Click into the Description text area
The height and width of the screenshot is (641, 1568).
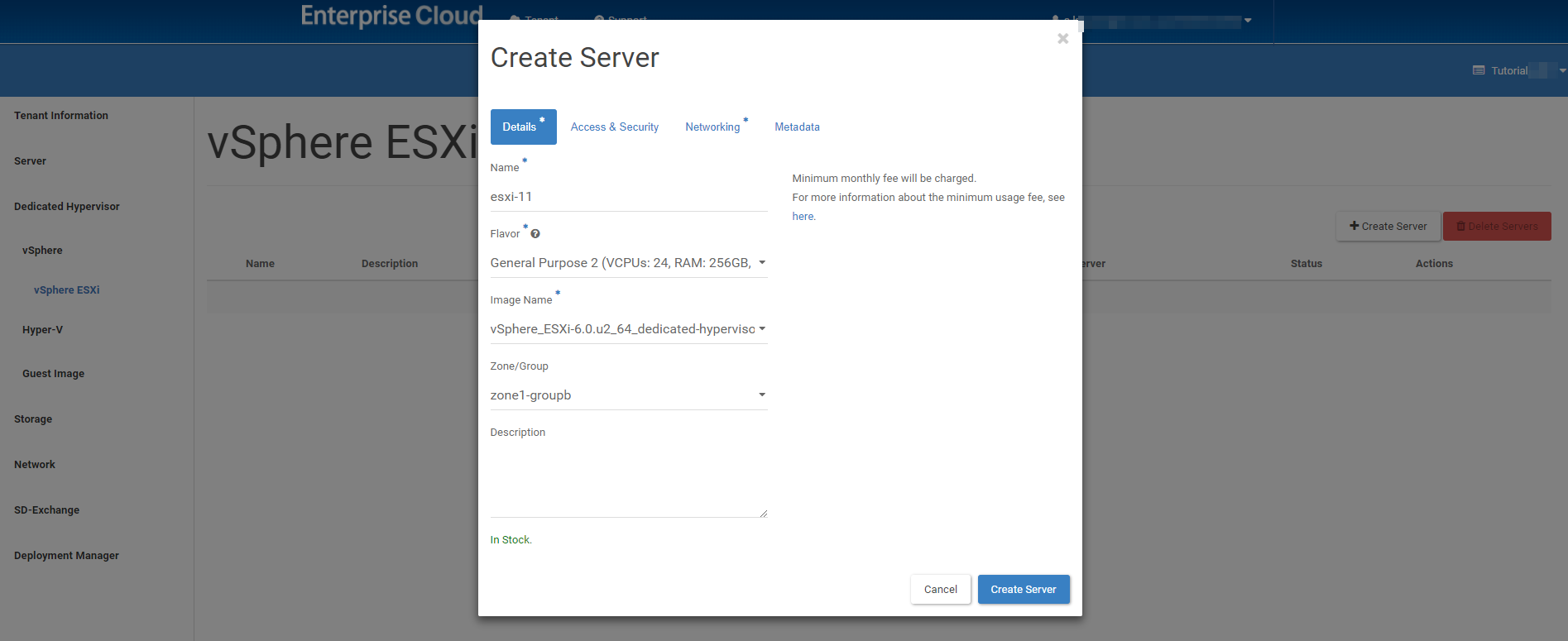[x=628, y=481]
